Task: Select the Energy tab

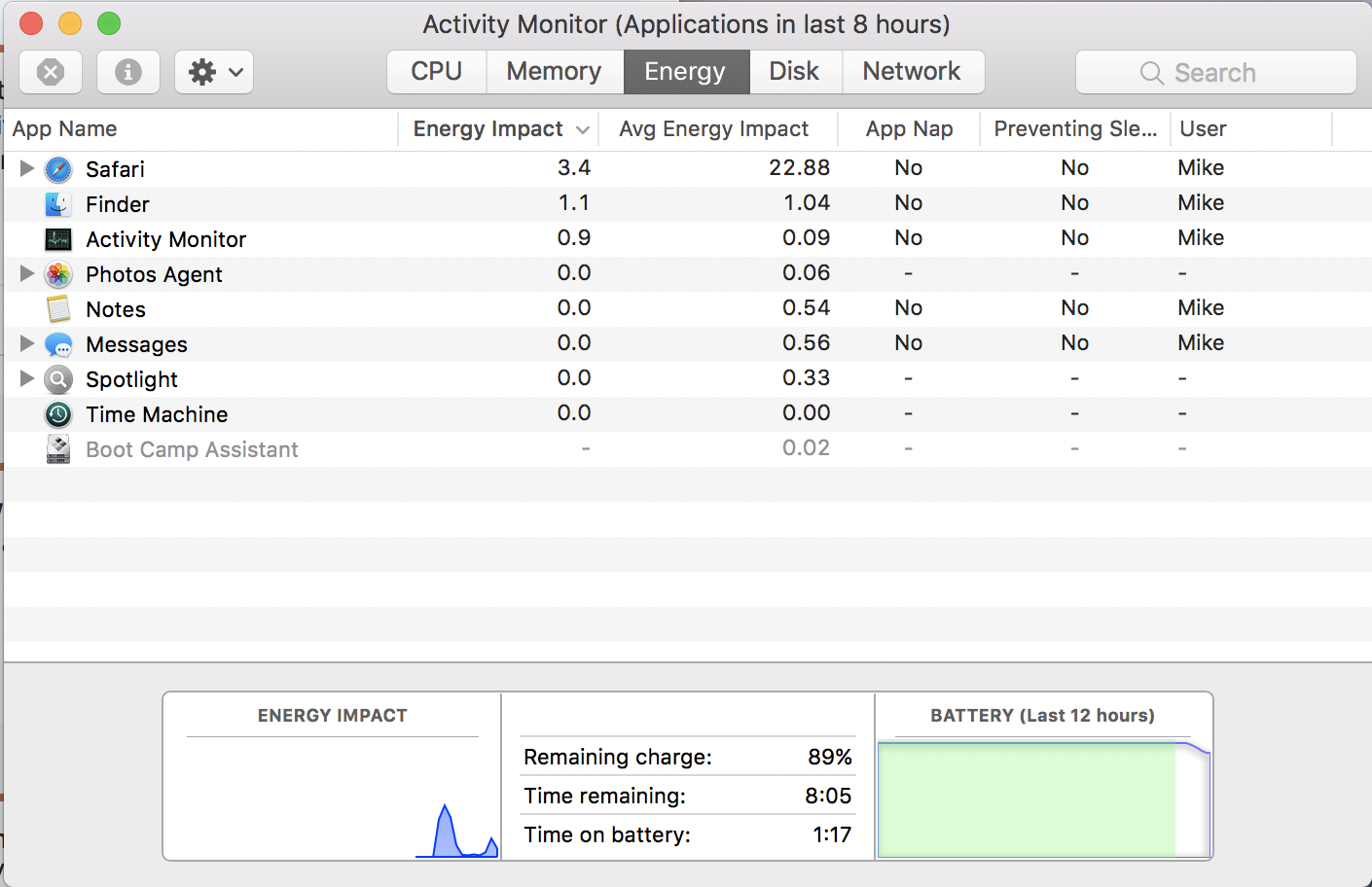Action: point(686,72)
